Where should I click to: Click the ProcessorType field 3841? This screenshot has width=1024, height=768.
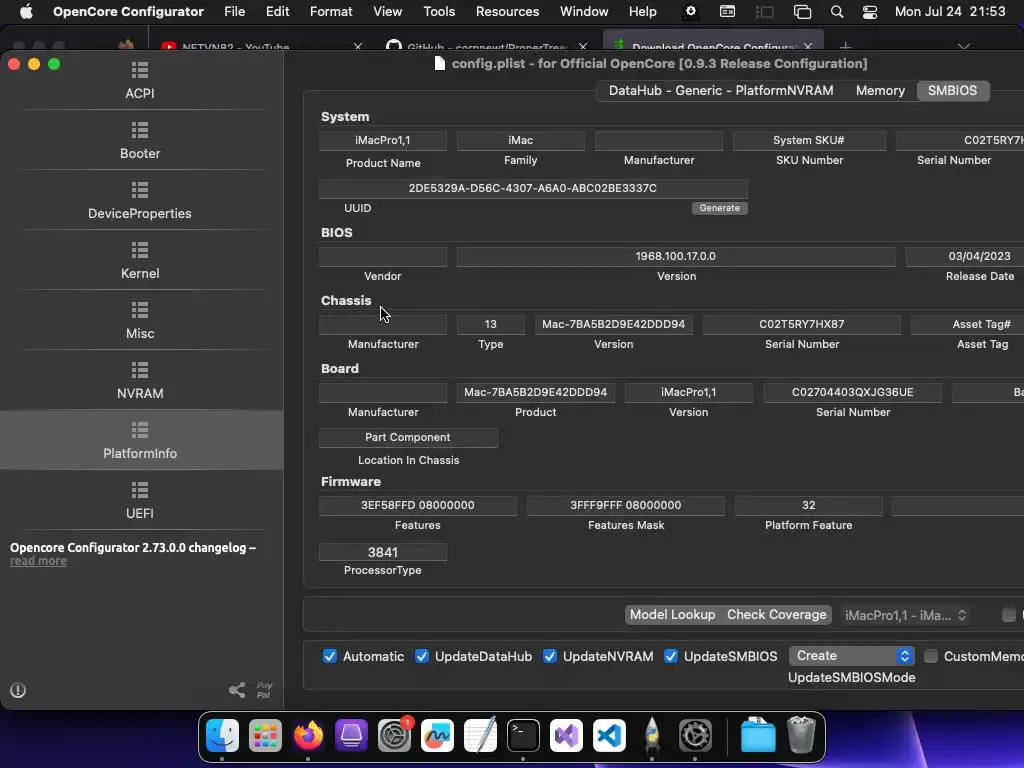point(383,552)
